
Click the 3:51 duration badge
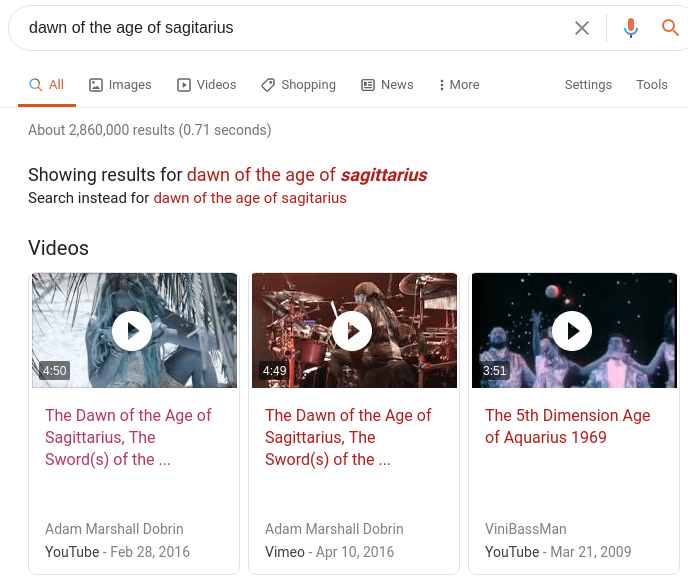tap(494, 371)
